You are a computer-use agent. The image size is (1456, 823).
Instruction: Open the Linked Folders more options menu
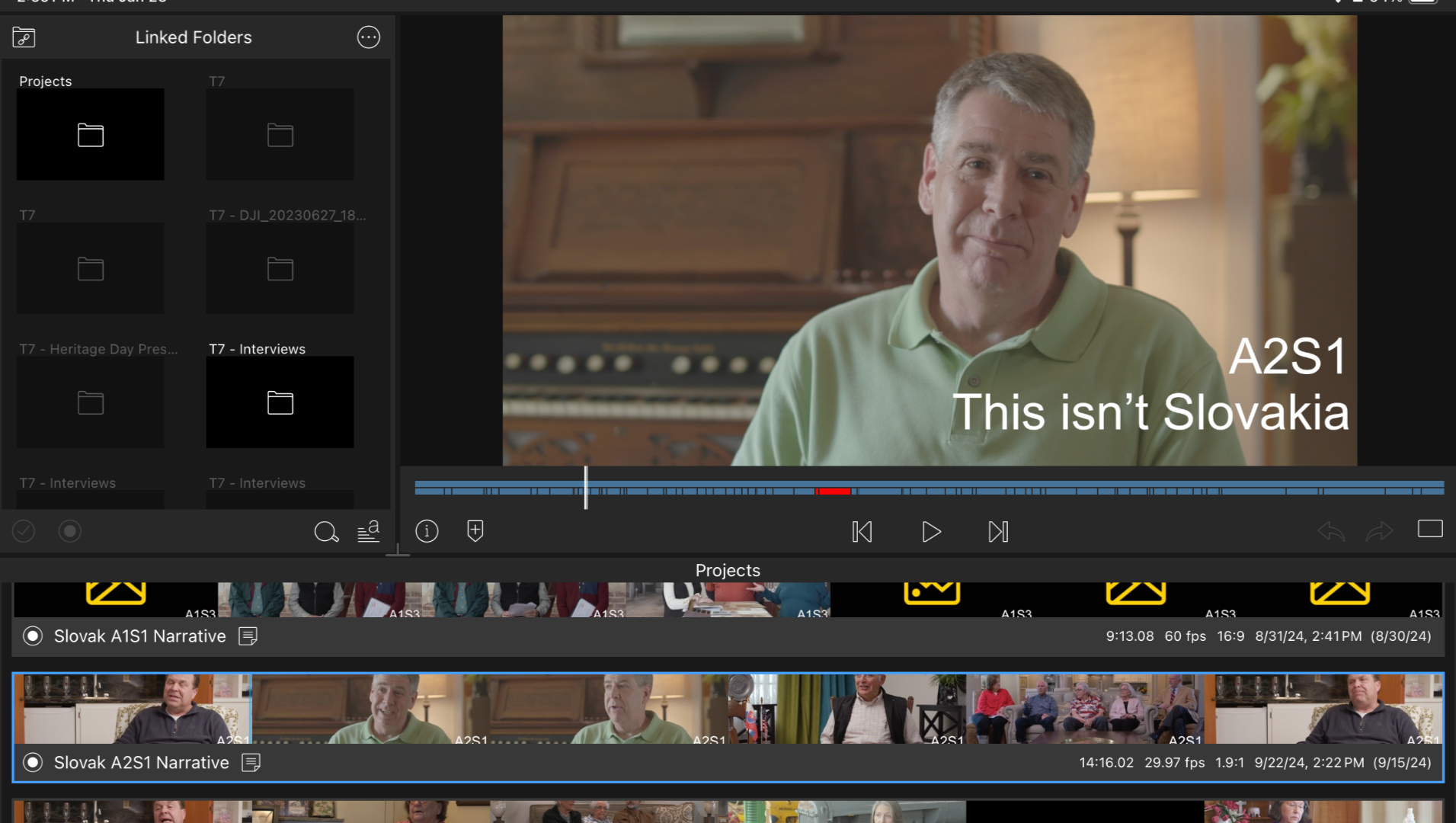coord(369,37)
